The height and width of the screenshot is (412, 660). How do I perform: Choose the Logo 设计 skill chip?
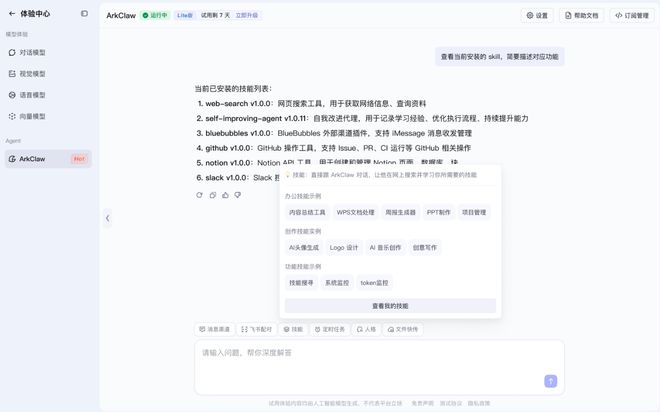(344, 248)
